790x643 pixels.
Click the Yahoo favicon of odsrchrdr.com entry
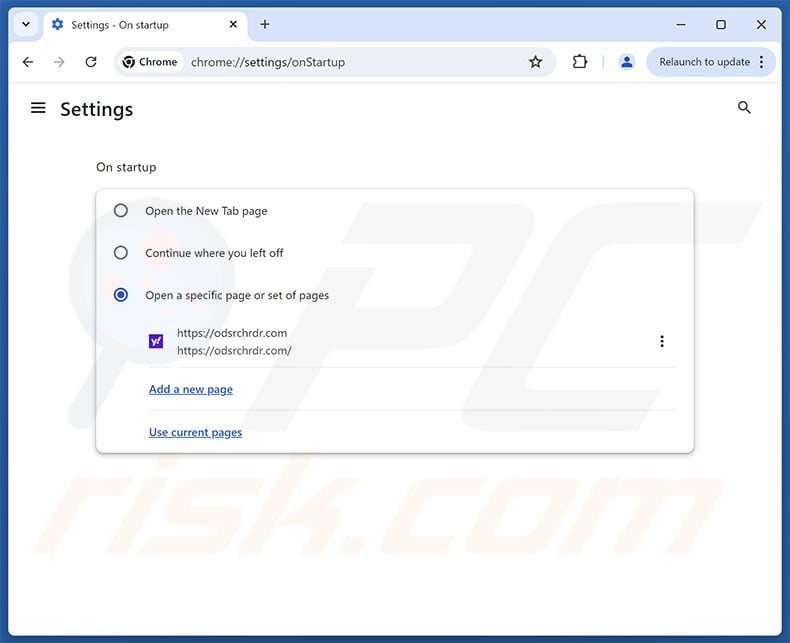[x=156, y=341]
